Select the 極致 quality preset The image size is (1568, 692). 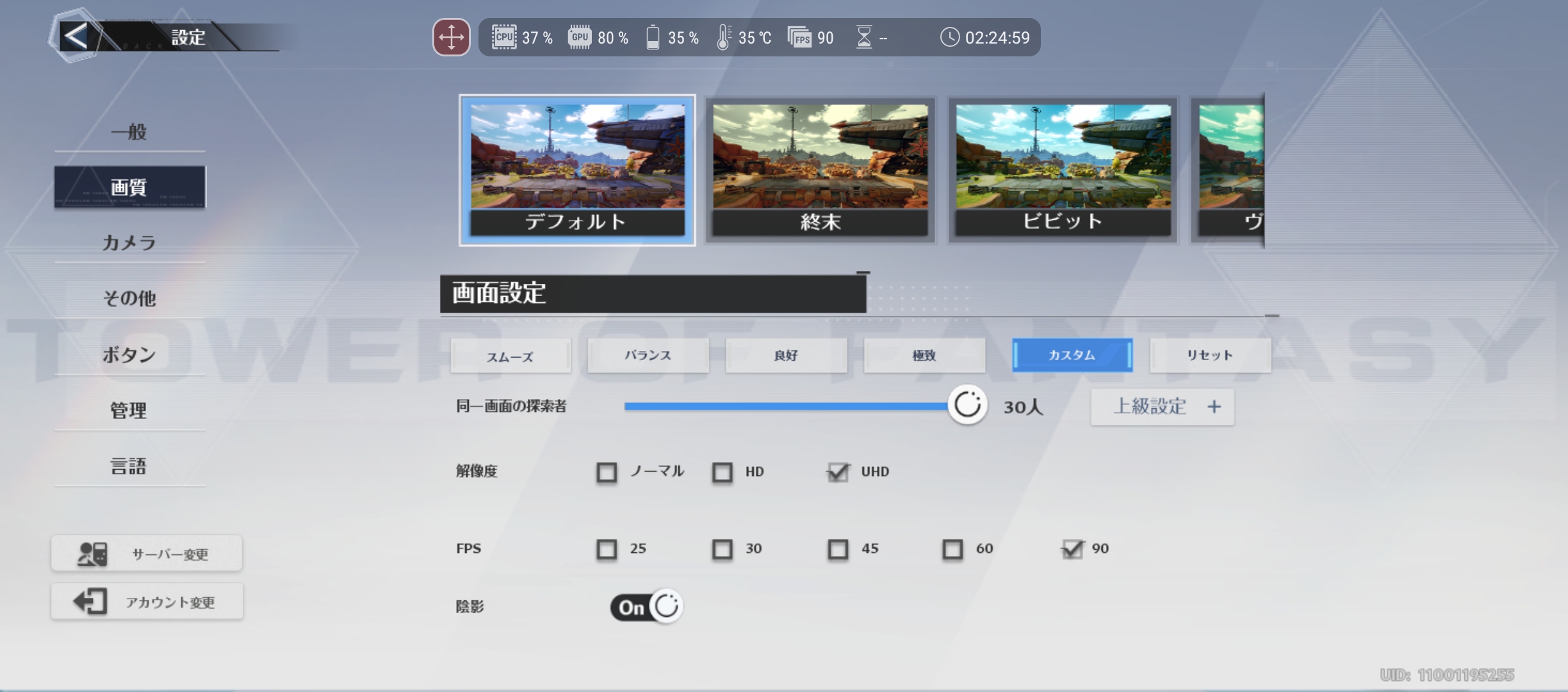(924, 356)
